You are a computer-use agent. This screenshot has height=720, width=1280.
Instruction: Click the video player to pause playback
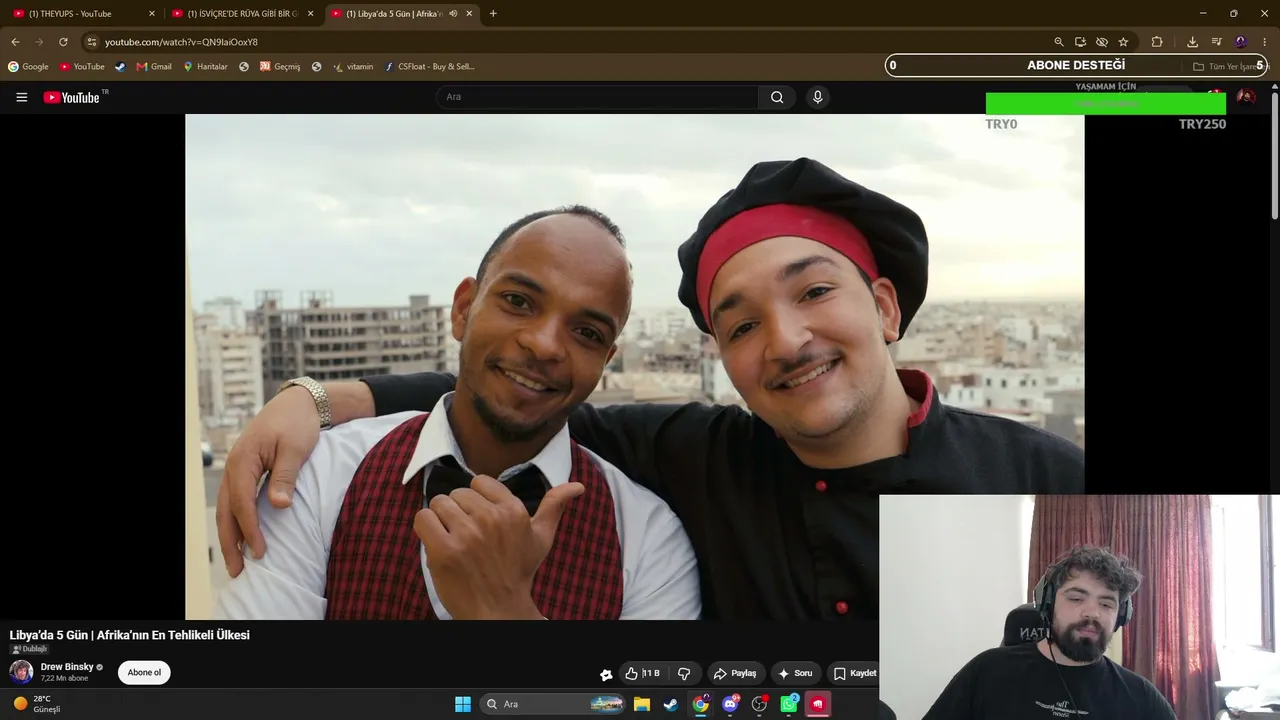click(x=634, y=366)
